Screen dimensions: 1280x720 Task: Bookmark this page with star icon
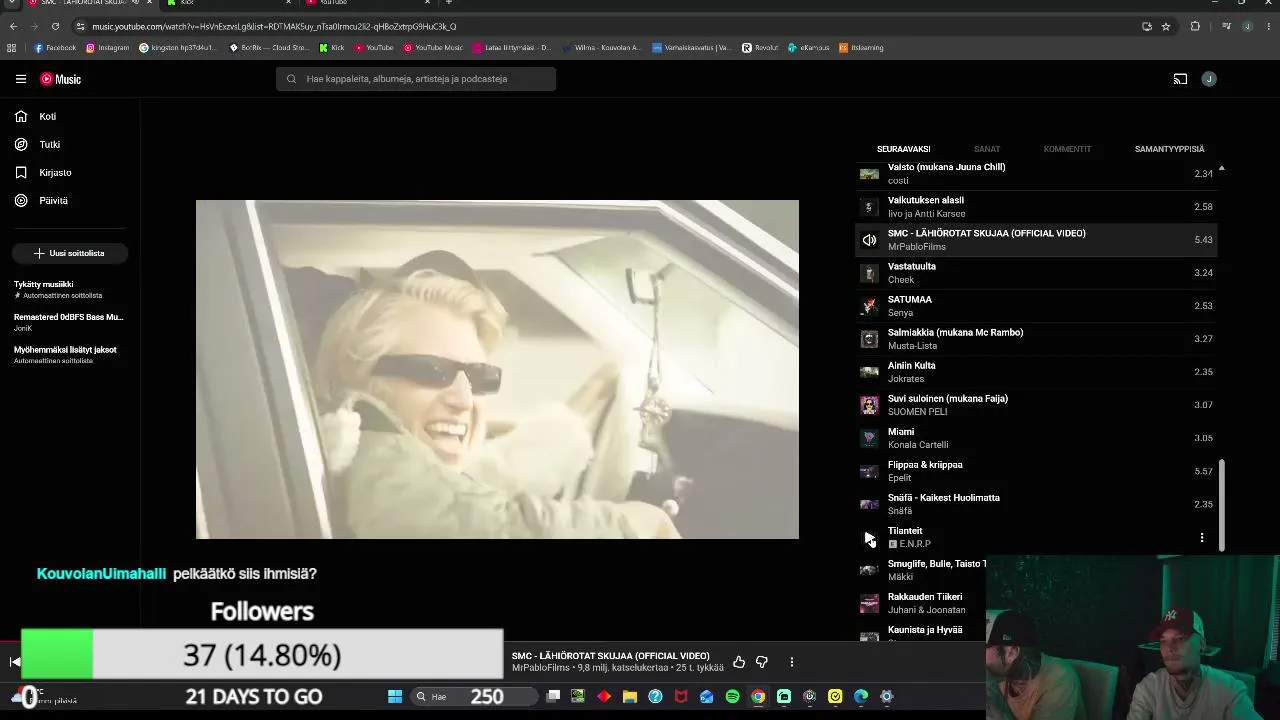(1166, 26)
